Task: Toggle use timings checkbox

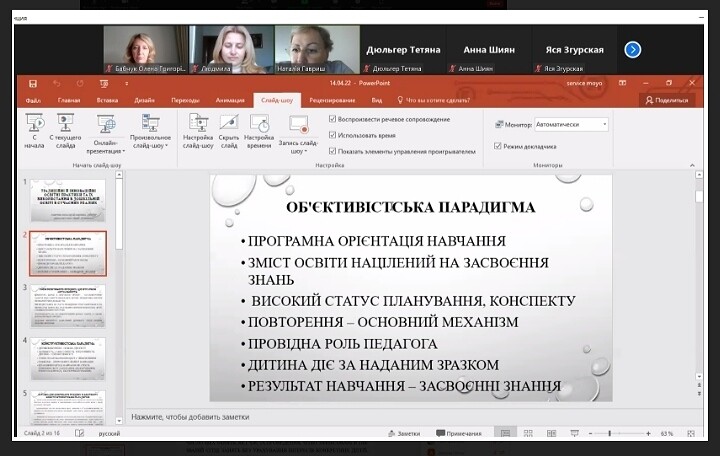Action: 332,135
